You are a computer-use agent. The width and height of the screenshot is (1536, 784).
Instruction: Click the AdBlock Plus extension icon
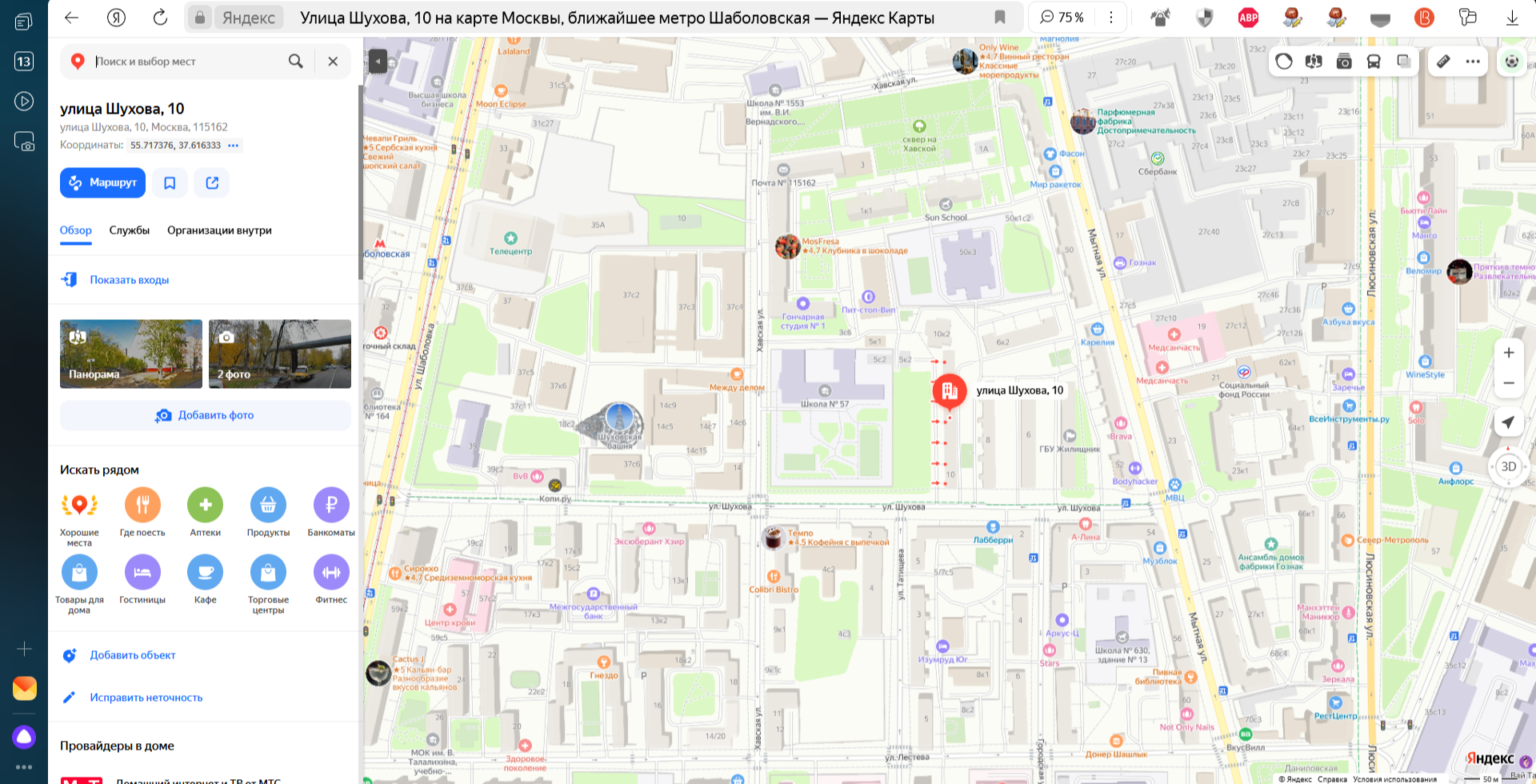(x=1248, y=18)
